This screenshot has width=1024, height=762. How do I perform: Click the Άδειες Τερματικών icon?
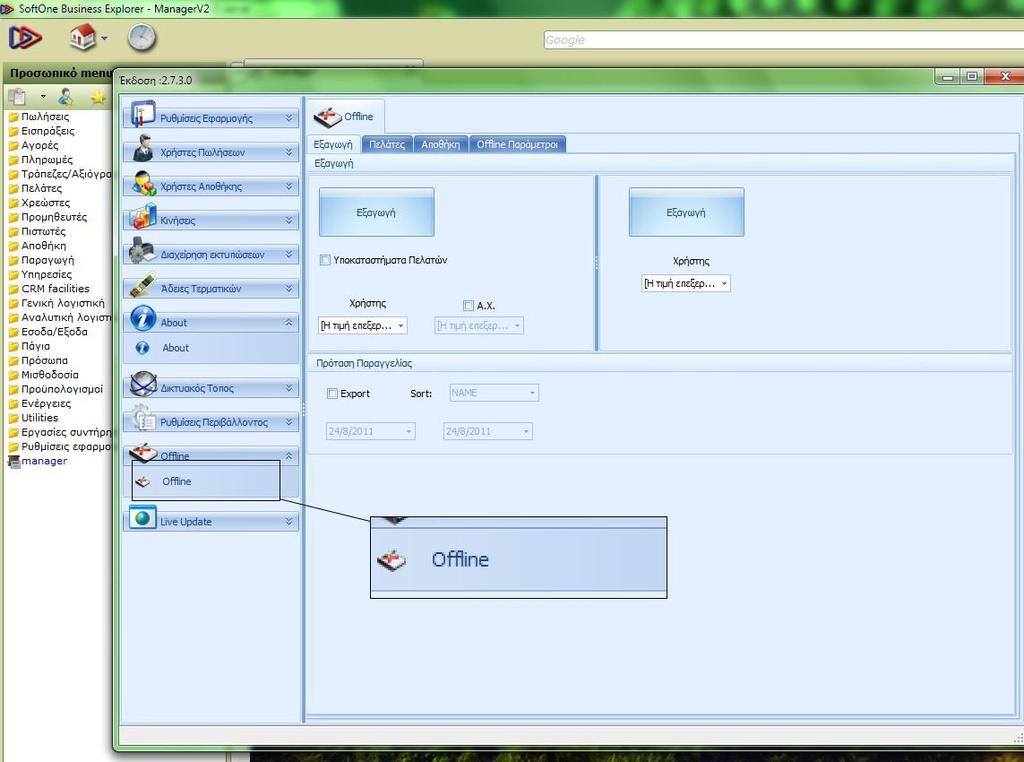pyautogui.click(x=142, y=285)
